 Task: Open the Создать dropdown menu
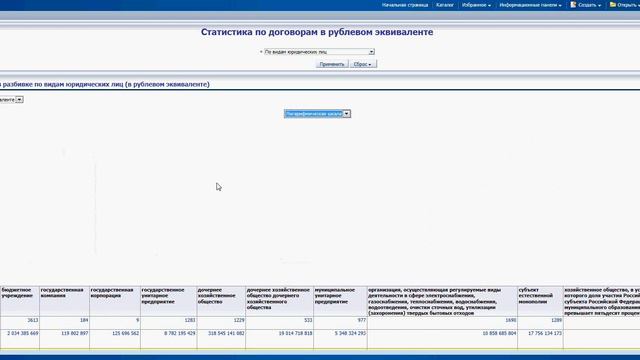pos(589,5)
